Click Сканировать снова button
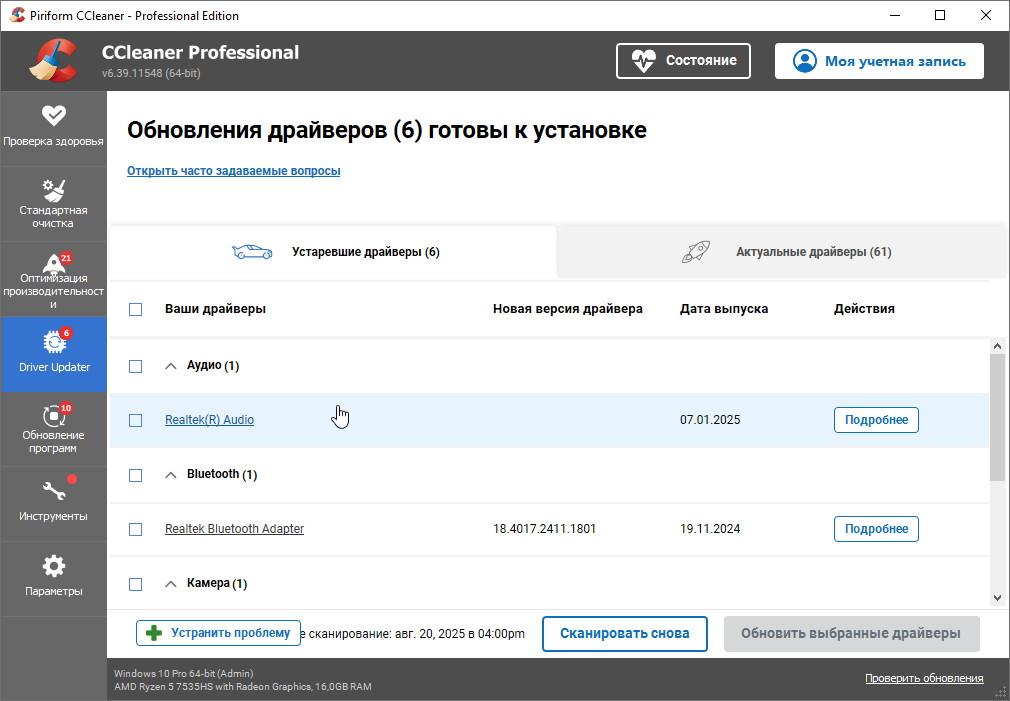This screenshot has height=701, width=1010. click(625, 634)
